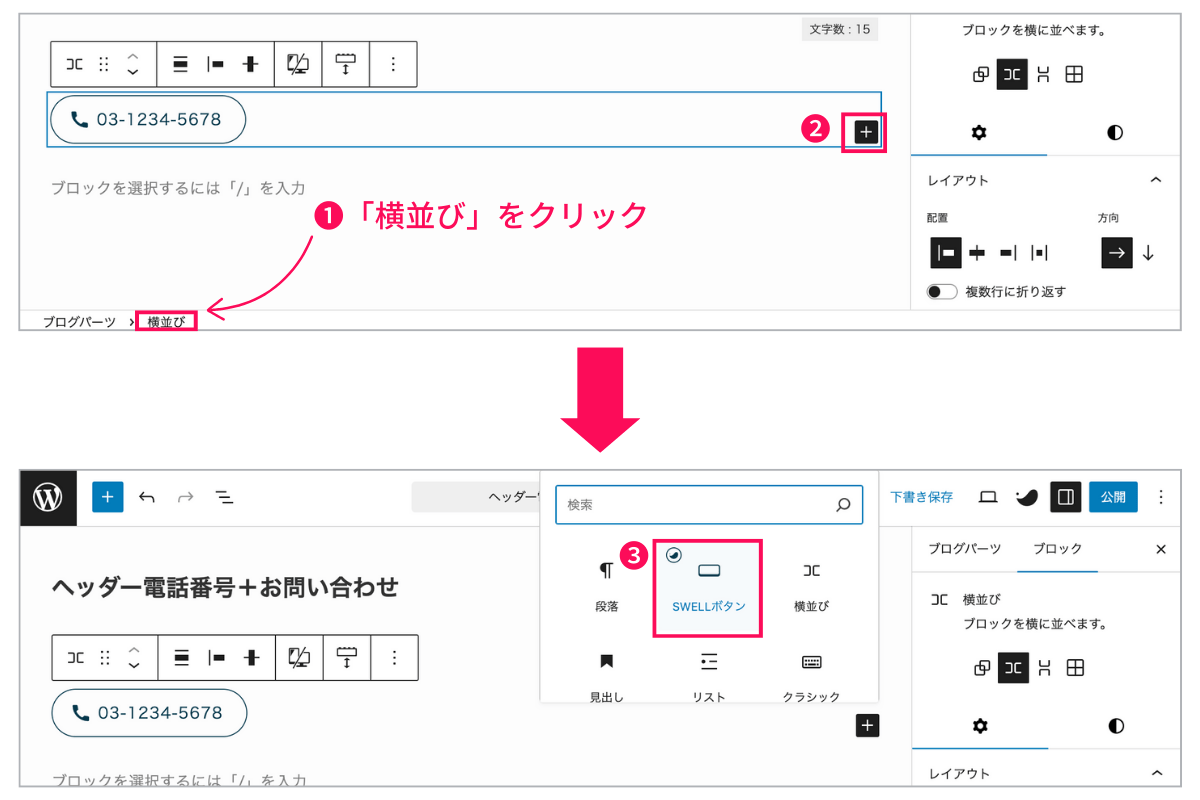Open alignment option in lower block toolbar
This screenshot has height=800, width=1200.
[182, 657]
